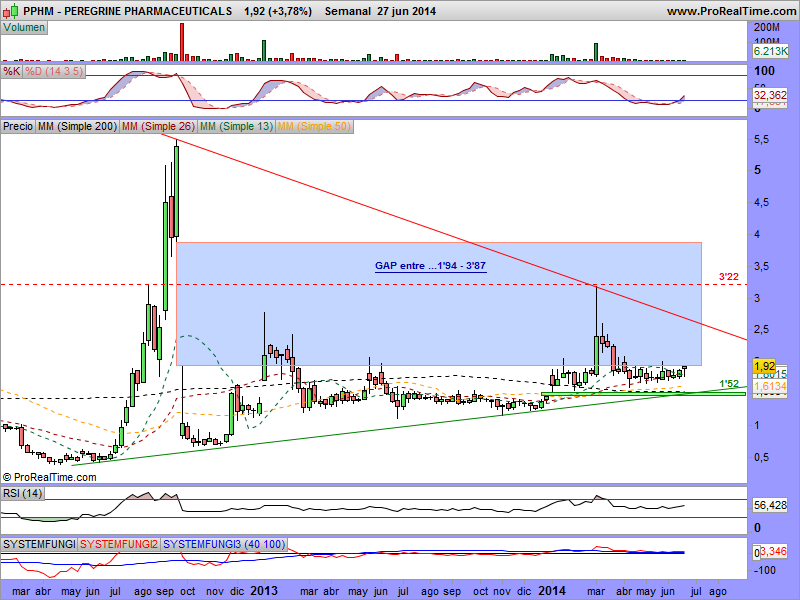Open the Precio panel label
The height and width of the screenshot is (600, 800).
[x=18, y=126]
